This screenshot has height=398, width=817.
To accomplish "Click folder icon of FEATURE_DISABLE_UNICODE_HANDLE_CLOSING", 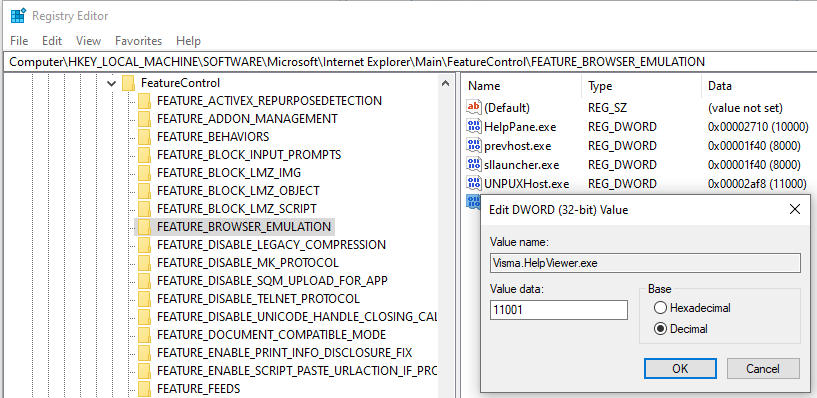I will tap(144, 317).
